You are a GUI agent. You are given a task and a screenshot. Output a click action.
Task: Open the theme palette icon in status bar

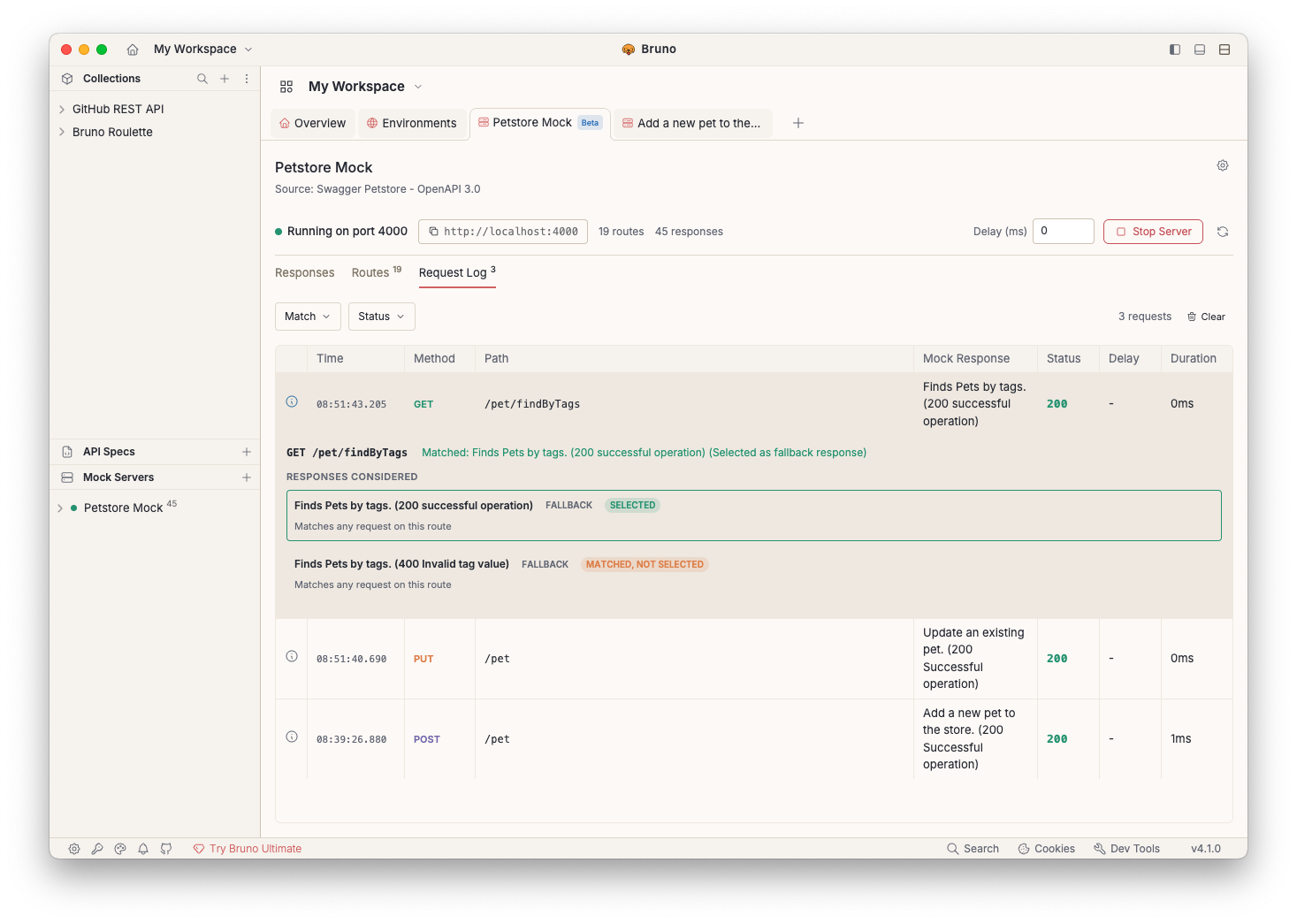[120, 849]
